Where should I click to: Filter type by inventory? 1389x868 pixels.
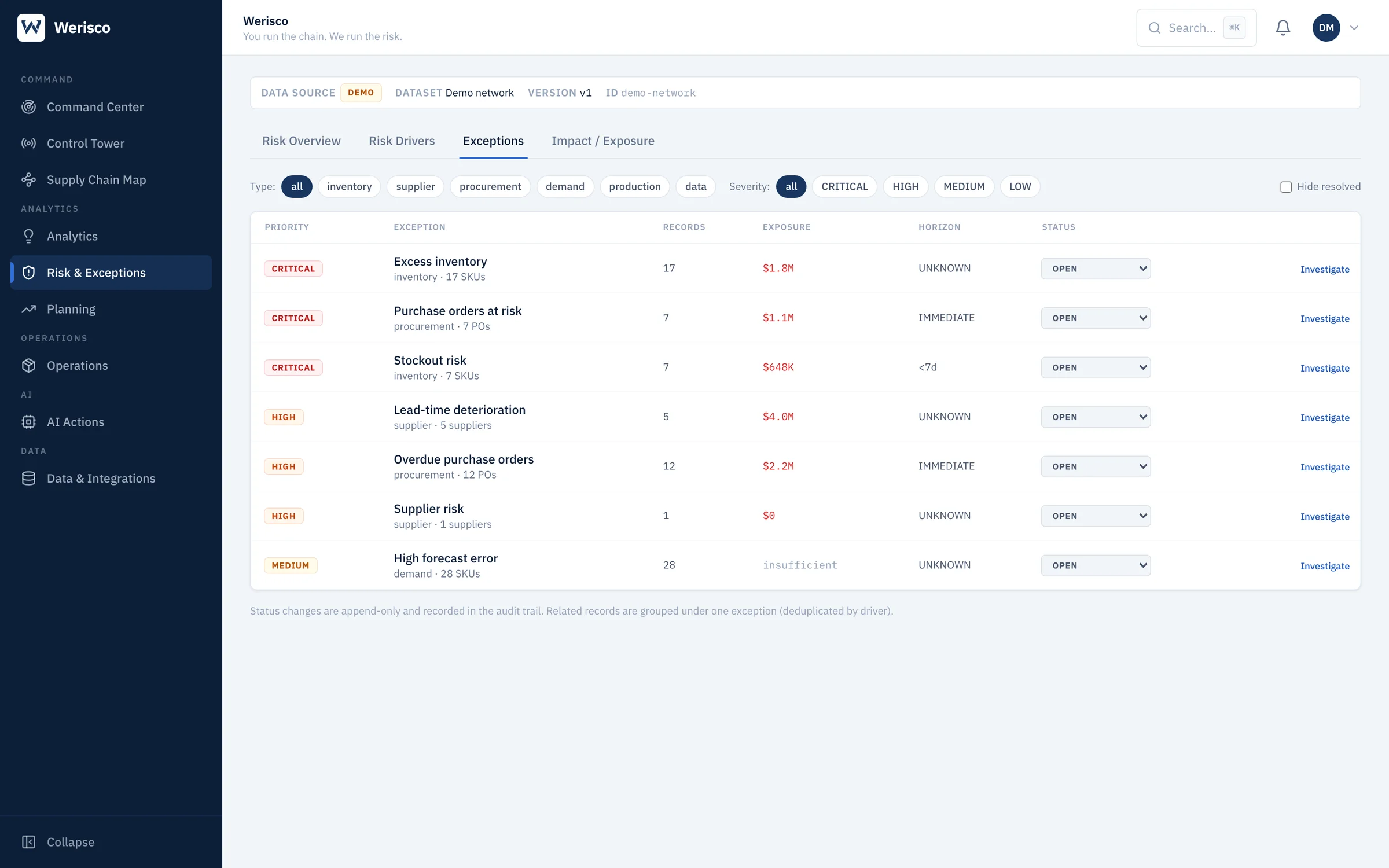coord(349,186)
